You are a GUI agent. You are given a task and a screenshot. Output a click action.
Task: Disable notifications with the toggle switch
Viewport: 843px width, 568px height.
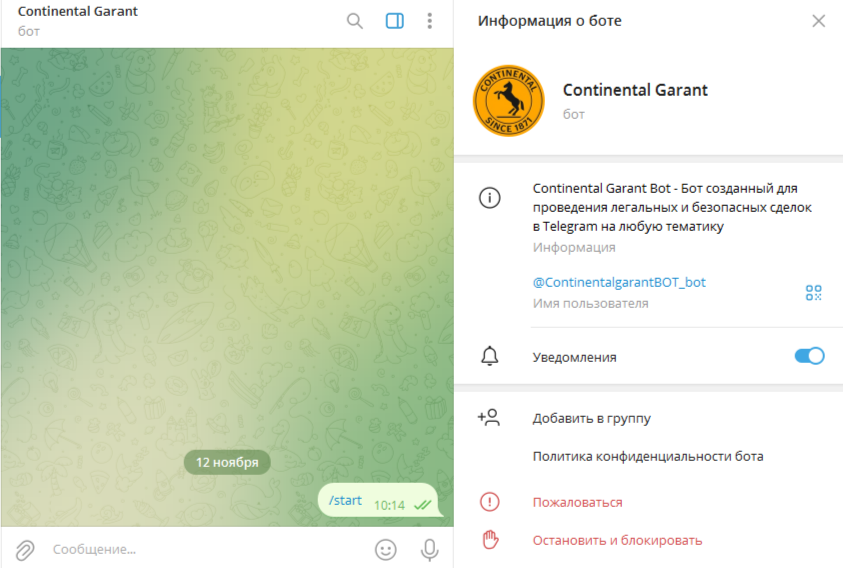coord(809,356)
